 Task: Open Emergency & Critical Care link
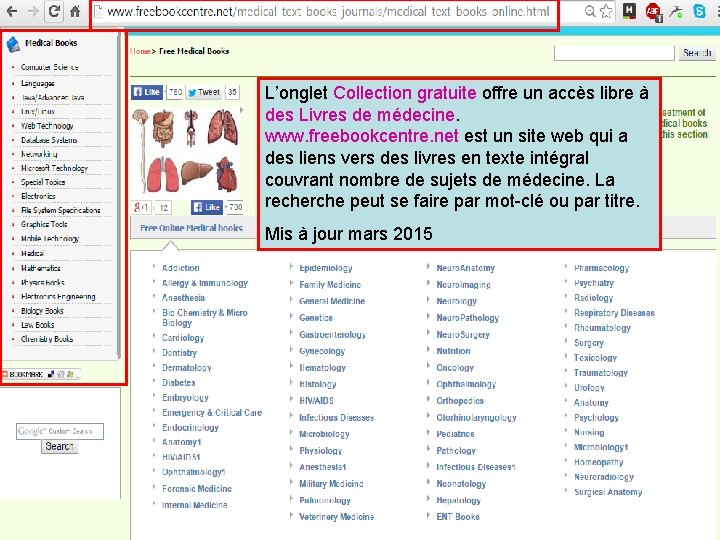212,412
